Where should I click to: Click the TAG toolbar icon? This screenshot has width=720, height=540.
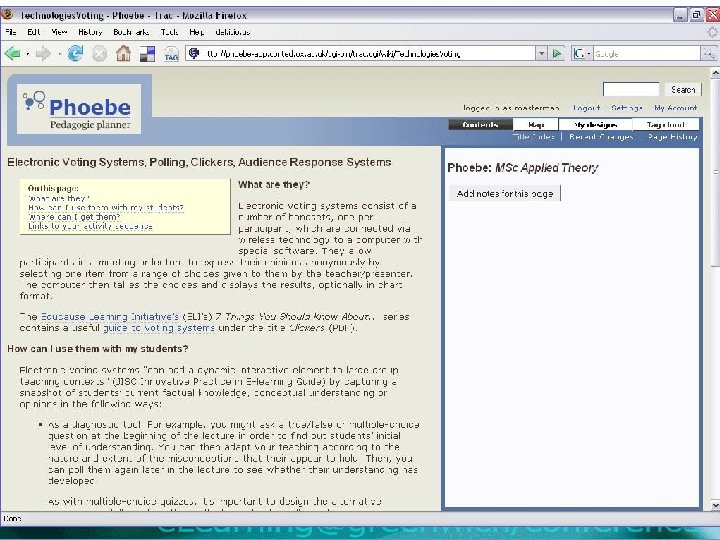click(x=171, y=54)
